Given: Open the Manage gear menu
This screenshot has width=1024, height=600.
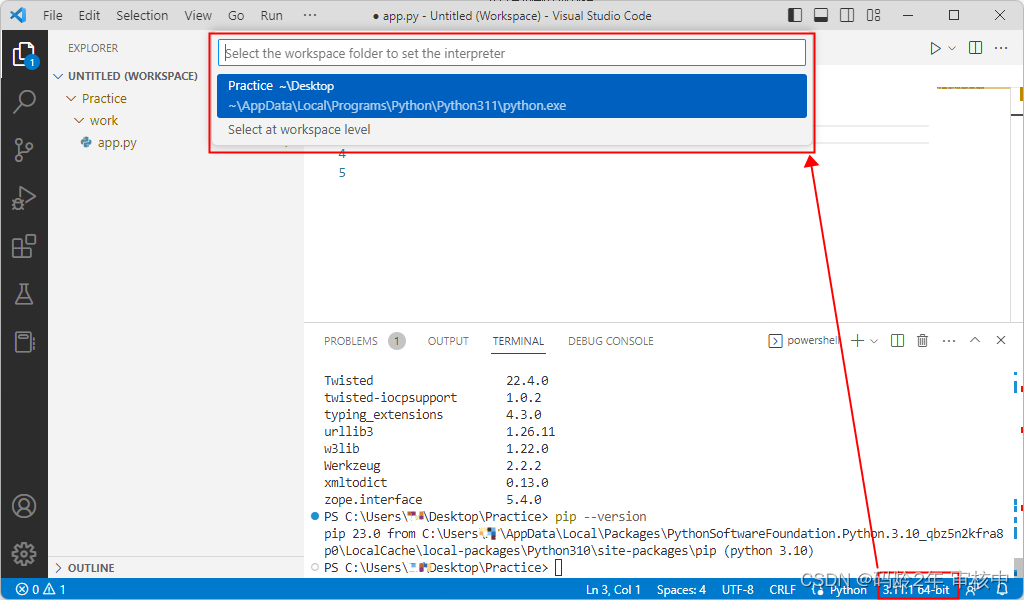Looking at the screenshot, I should (24, 554).
